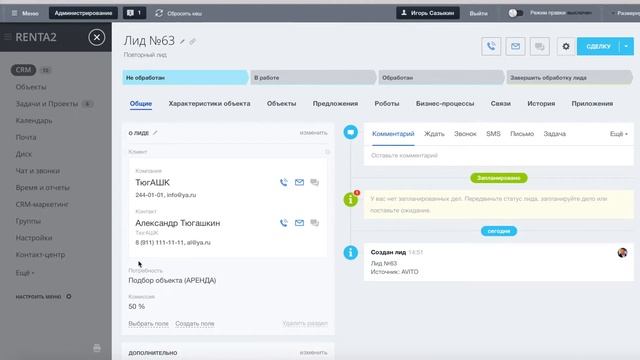Click the СДЕЛКУ convert button
640x360 pixels.
click(x=598, y=47)
